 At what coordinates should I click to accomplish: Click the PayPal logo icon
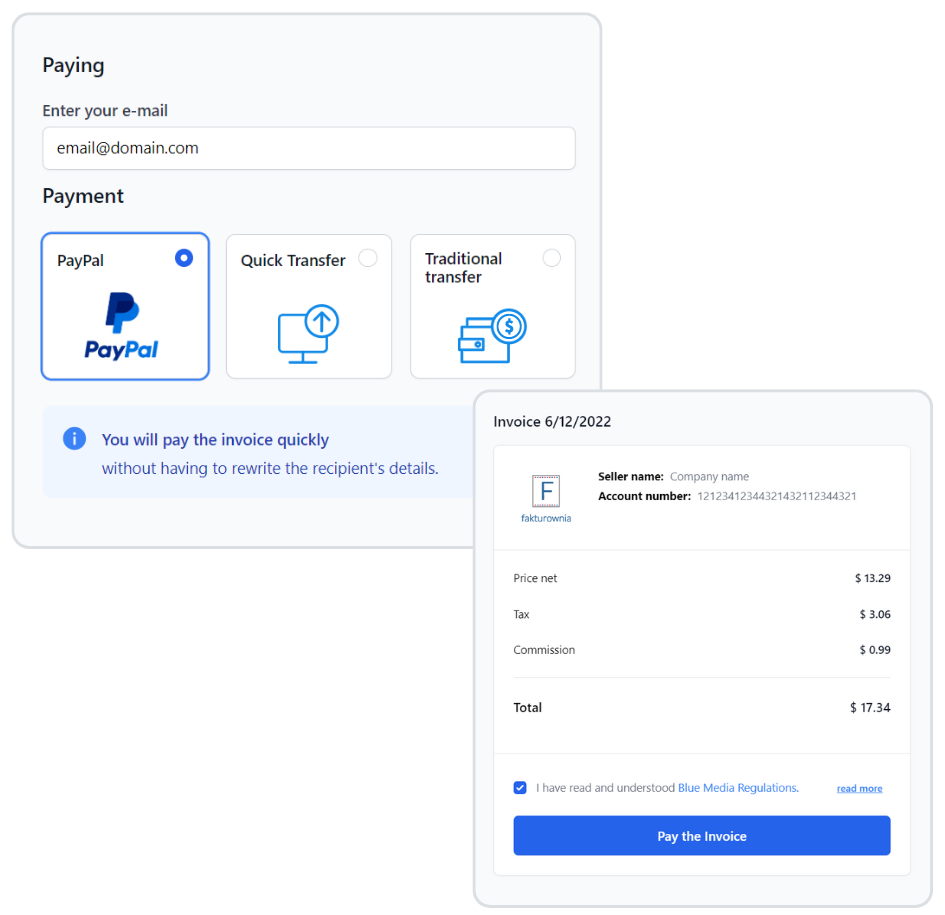[x=121, y=326]
